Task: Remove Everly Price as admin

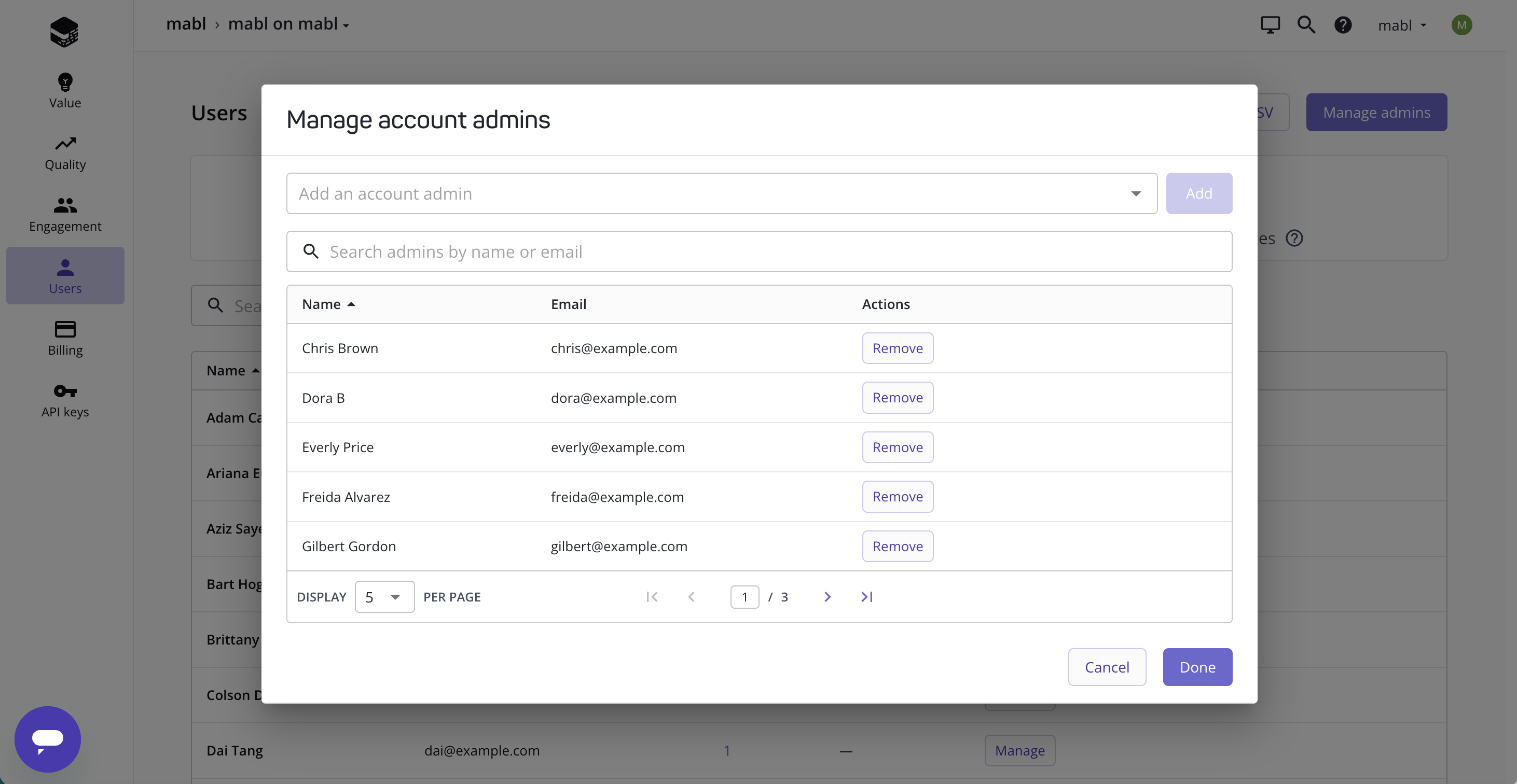Action: click(x=898, y=447)
